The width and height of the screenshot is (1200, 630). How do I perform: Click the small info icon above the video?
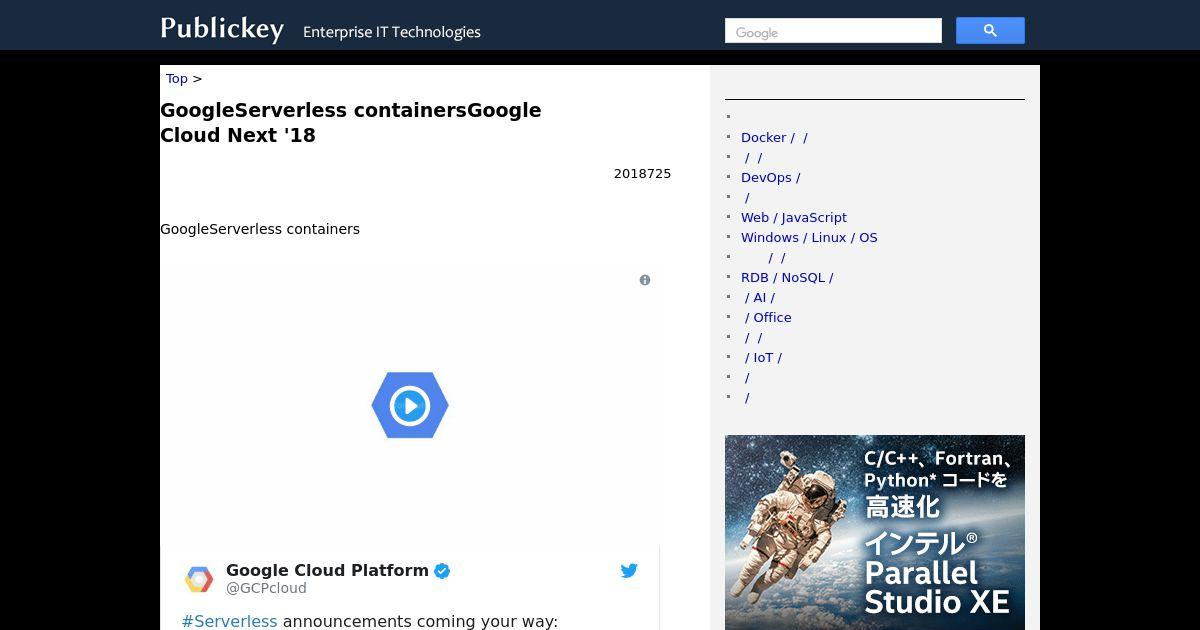click(x=645, y=280)
